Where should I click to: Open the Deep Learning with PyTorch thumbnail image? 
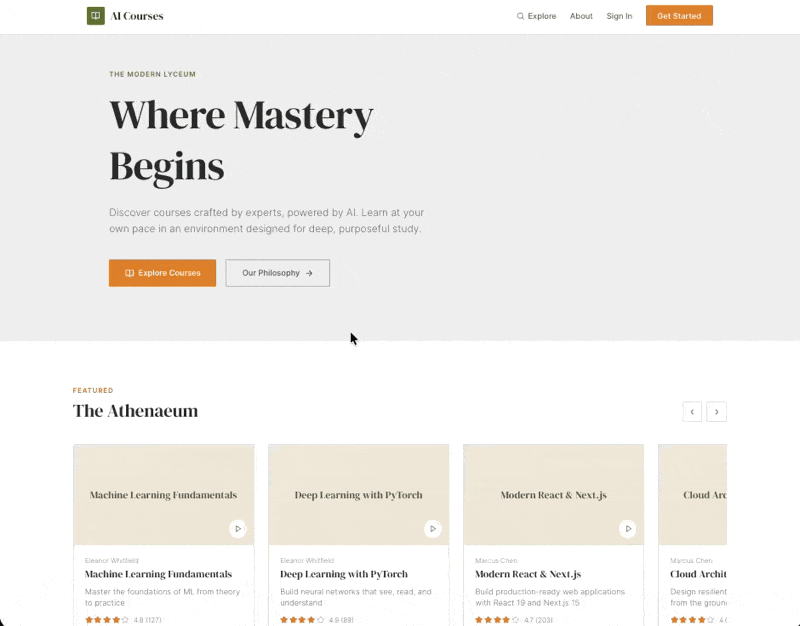[x=359, y=494]
